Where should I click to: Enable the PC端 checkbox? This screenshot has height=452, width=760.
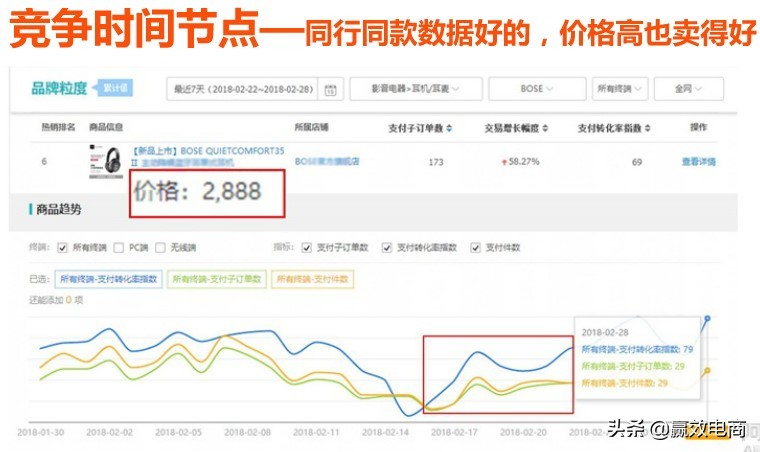pos(119,248)
